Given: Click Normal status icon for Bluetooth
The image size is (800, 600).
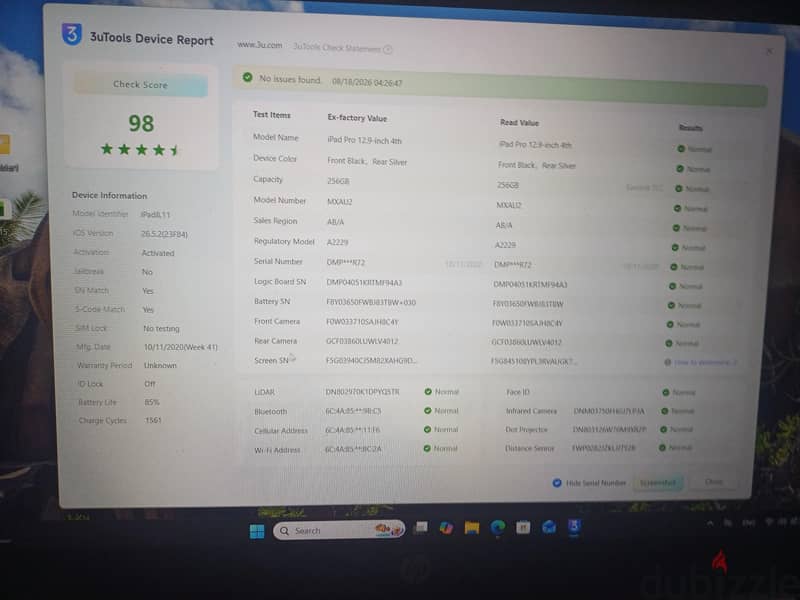Looking at the screenshot, I should (428, 410).
